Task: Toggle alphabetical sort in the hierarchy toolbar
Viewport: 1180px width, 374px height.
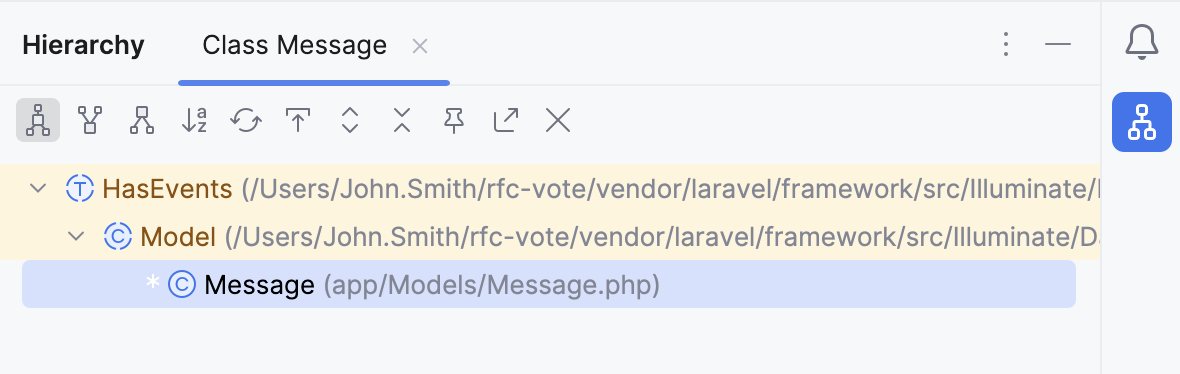Action: pos(194,120)
